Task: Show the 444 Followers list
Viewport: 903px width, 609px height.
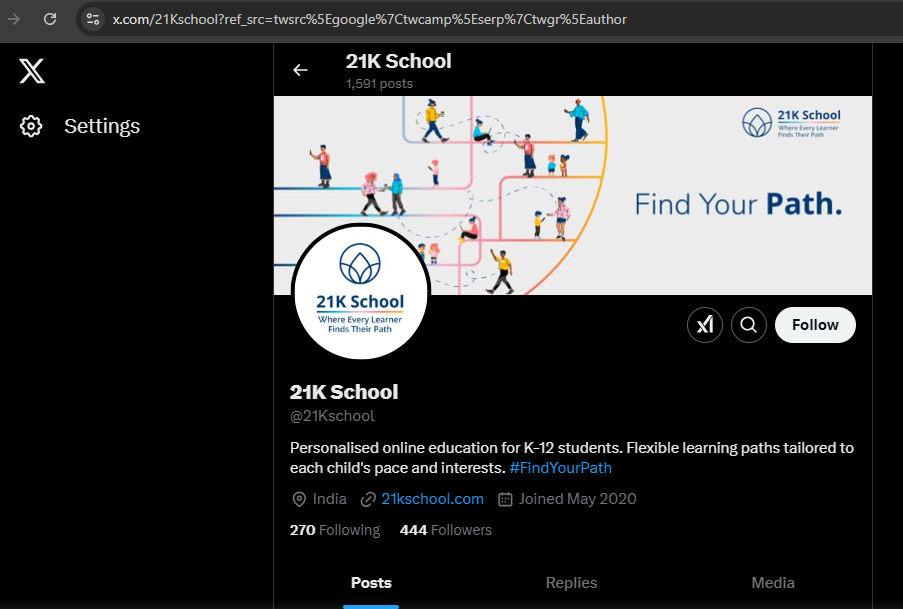Action: [x=446, y=530]
